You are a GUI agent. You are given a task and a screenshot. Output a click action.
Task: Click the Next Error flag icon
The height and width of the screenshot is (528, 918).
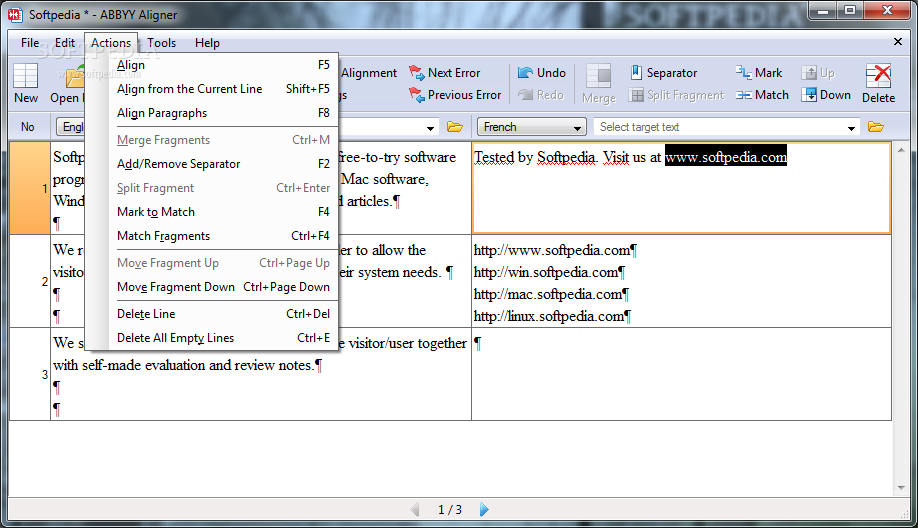[416, 73]
